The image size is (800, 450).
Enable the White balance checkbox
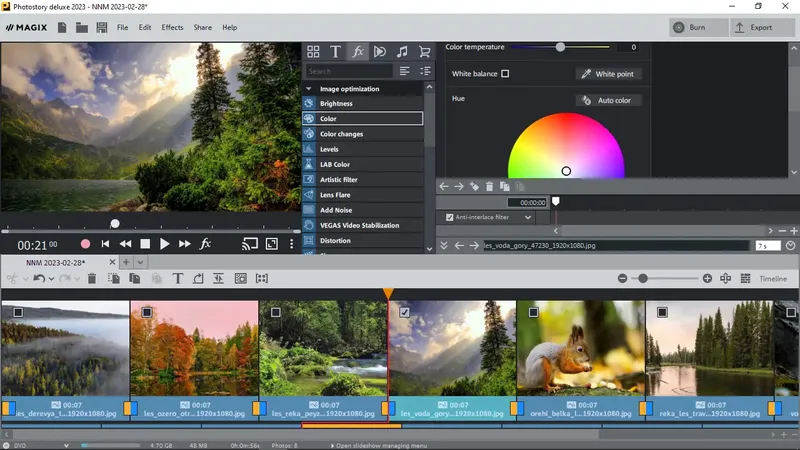click(x=505, y=74)
